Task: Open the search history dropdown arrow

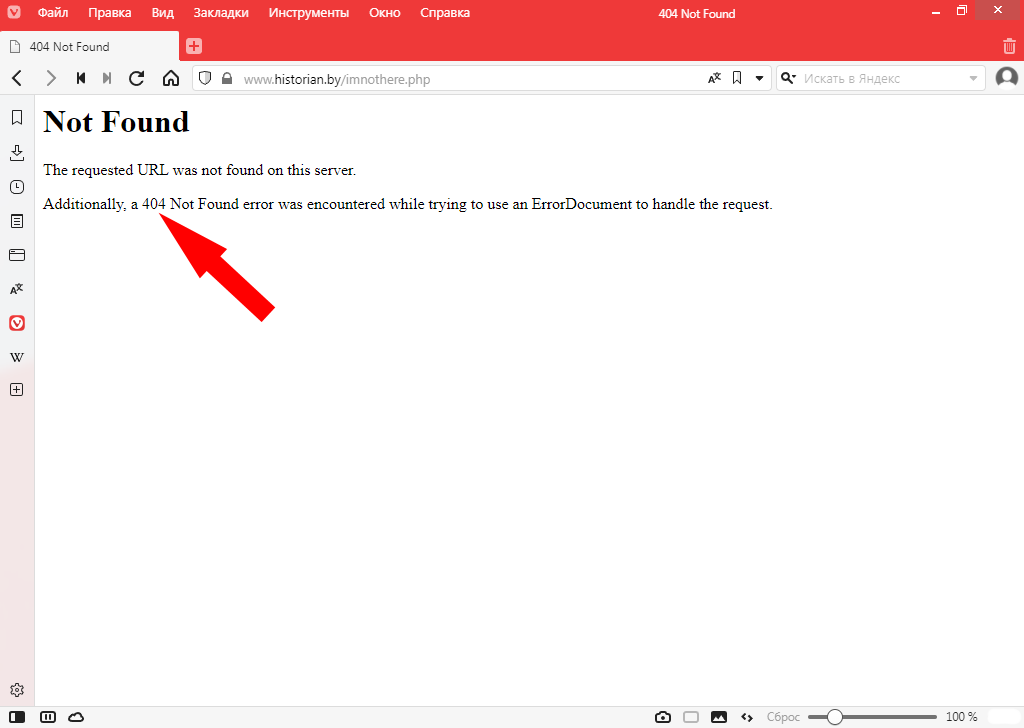Action: (973, 78)
